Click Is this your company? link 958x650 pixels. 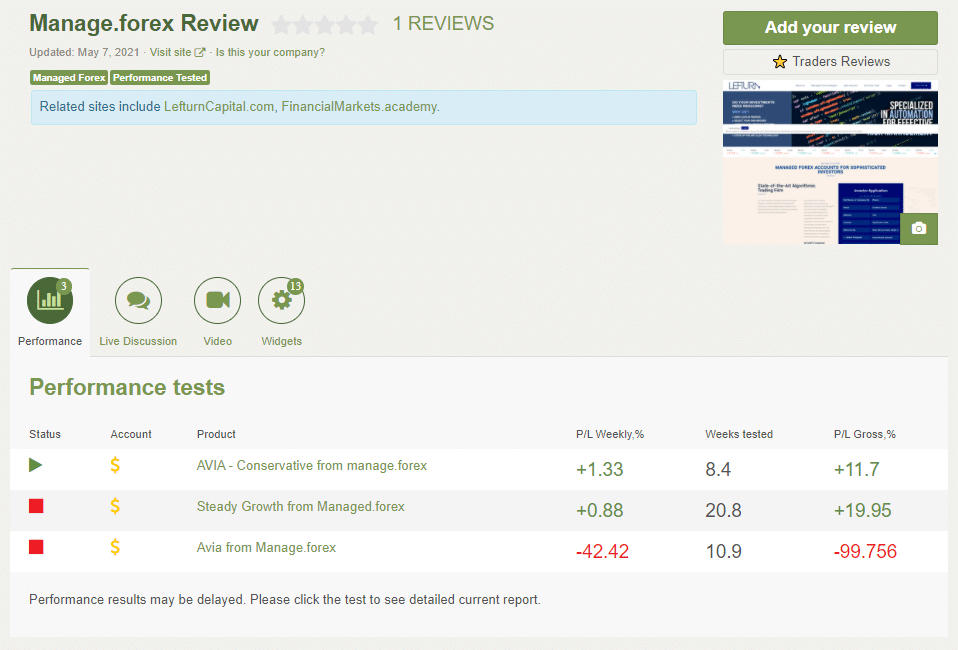[x=270, y=53]
